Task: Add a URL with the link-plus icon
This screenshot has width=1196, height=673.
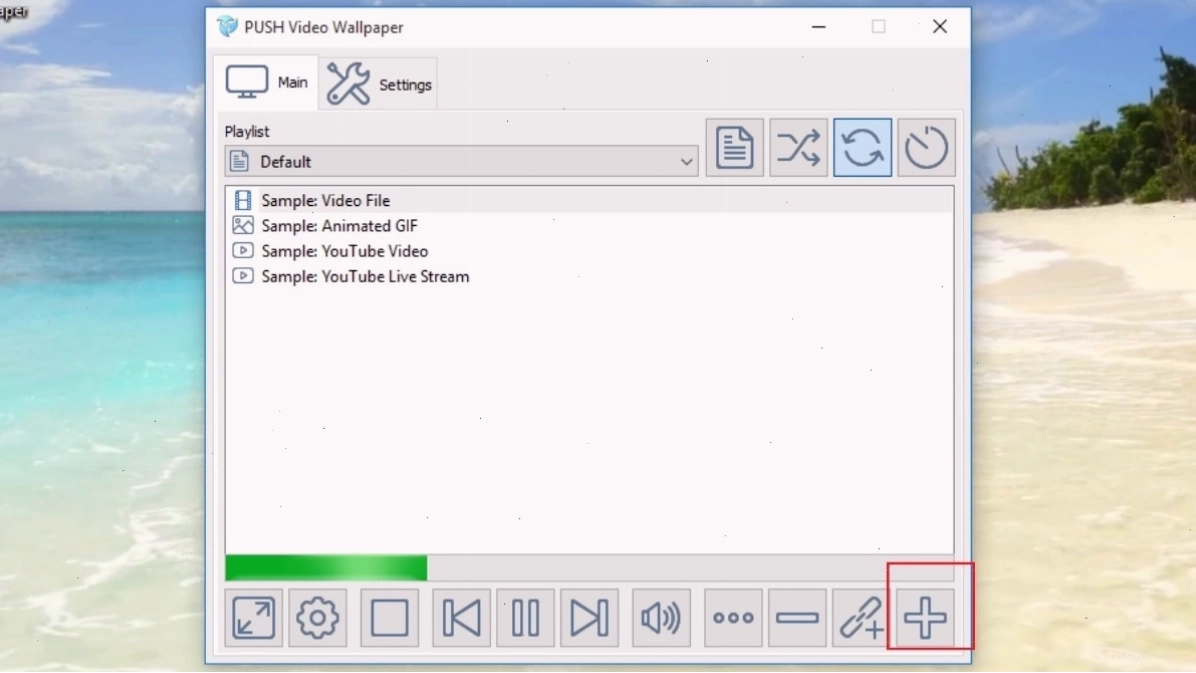Action: click(861, 617)
